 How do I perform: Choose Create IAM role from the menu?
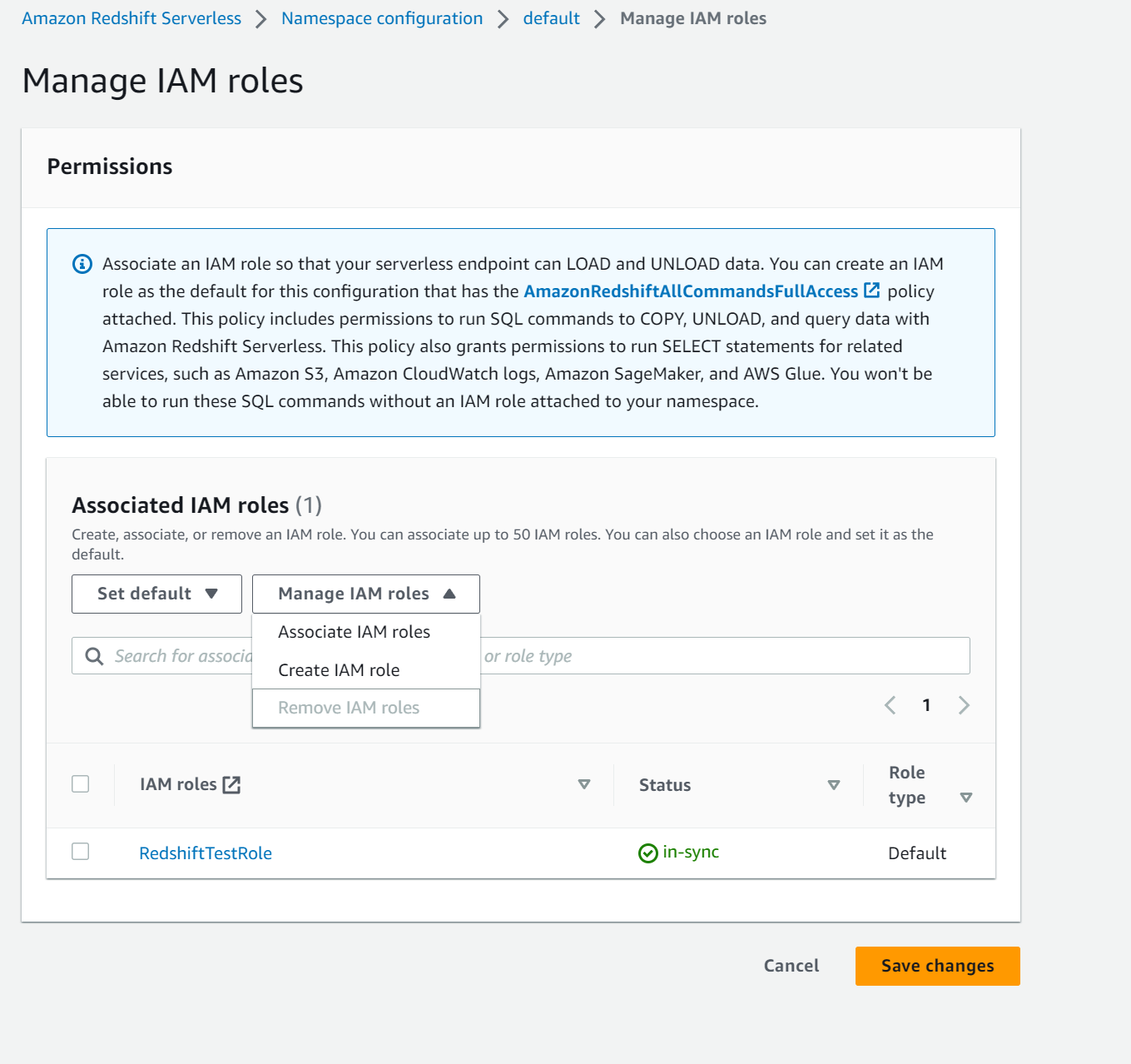(339, 670)
